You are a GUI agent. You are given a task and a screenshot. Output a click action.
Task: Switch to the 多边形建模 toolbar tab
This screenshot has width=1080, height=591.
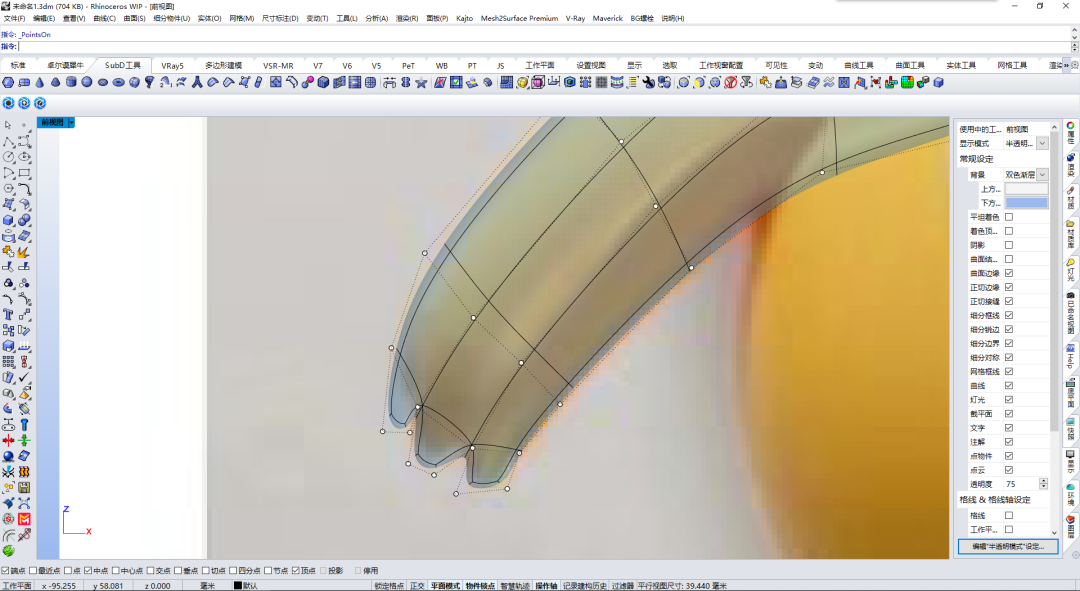point(223,65)
